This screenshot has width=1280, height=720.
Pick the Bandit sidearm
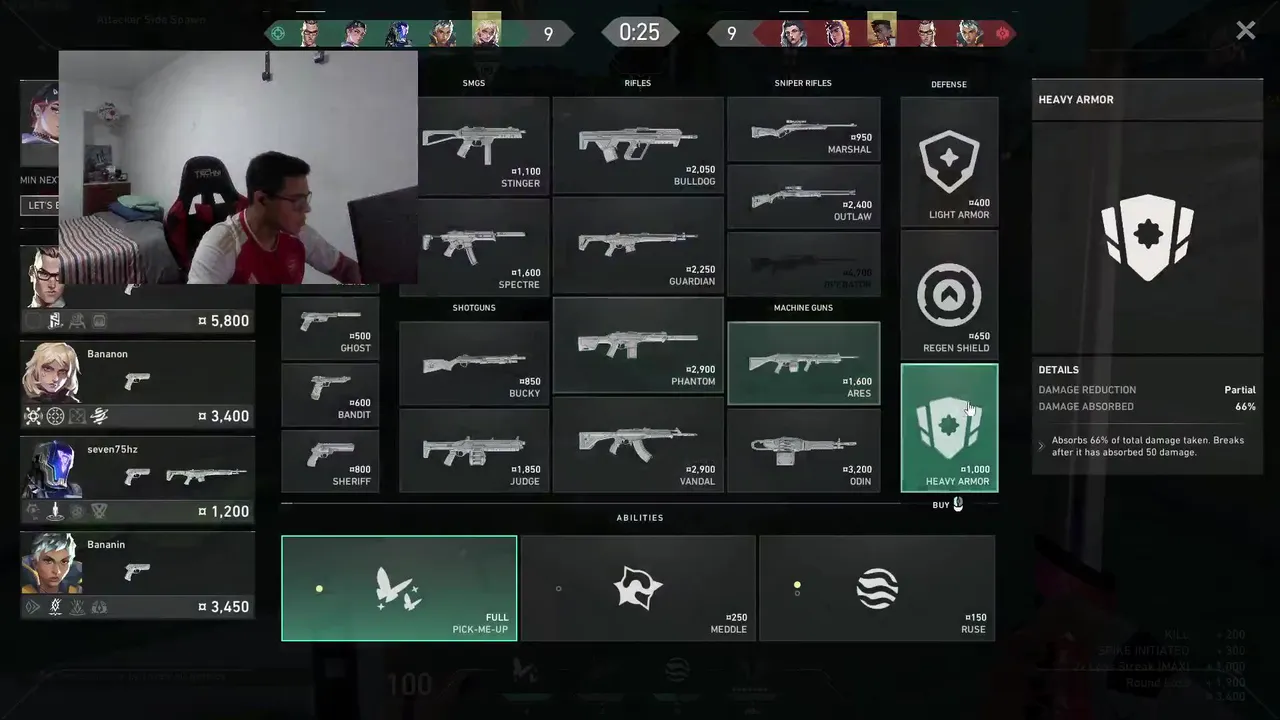330,394
